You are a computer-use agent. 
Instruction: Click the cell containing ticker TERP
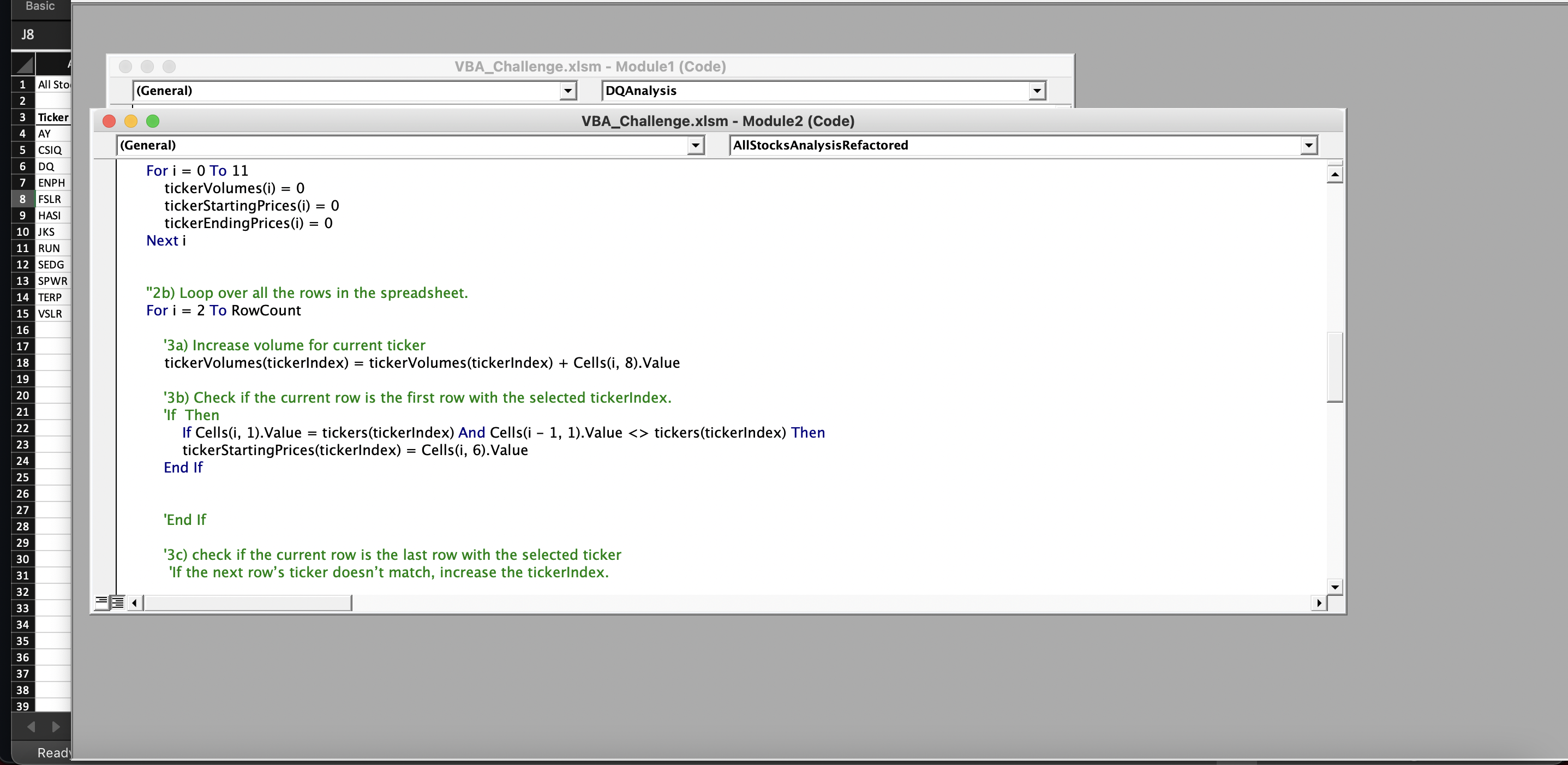[x=53, y=297]
